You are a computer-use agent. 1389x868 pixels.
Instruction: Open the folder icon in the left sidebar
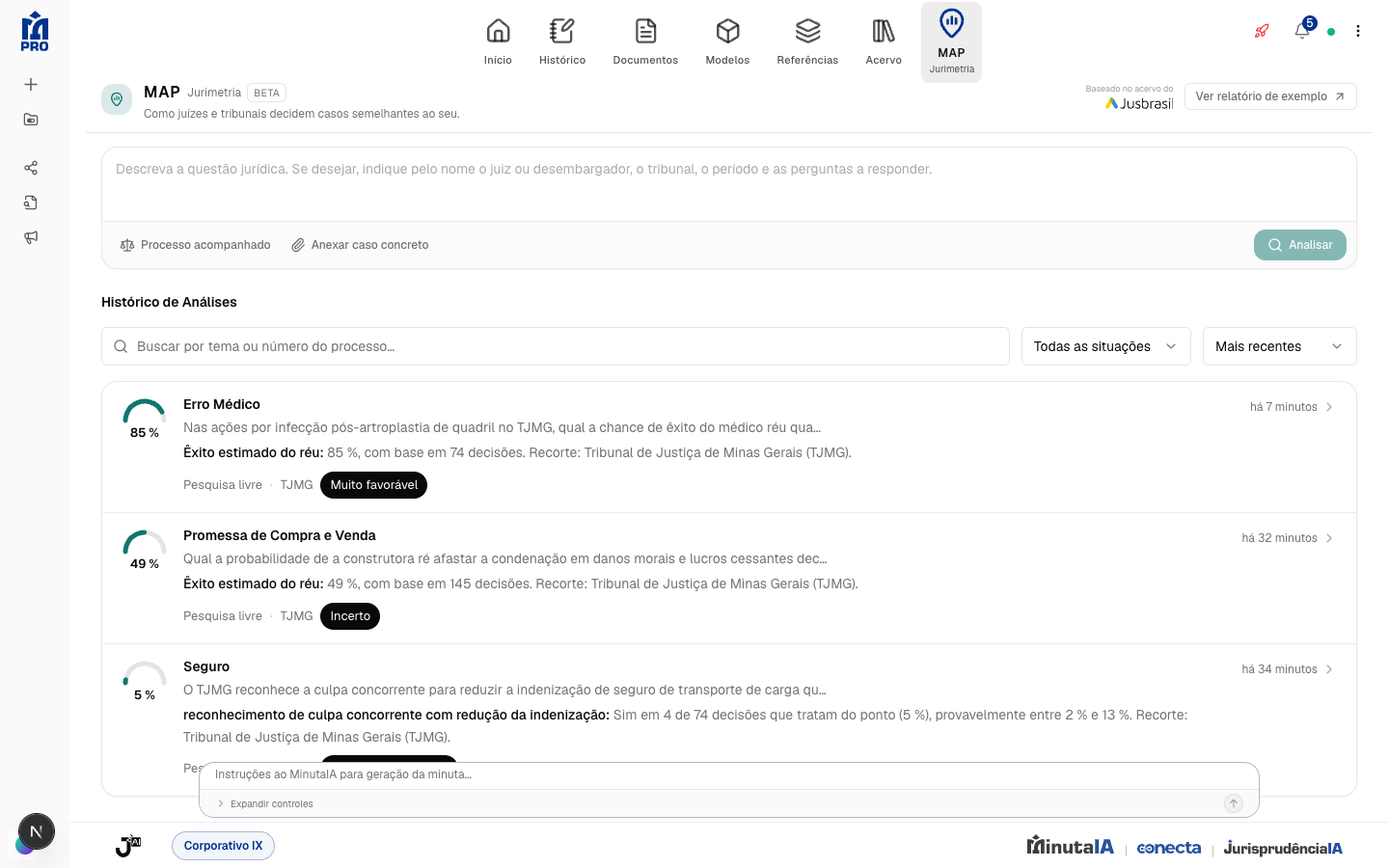click(x=31, y=120)
